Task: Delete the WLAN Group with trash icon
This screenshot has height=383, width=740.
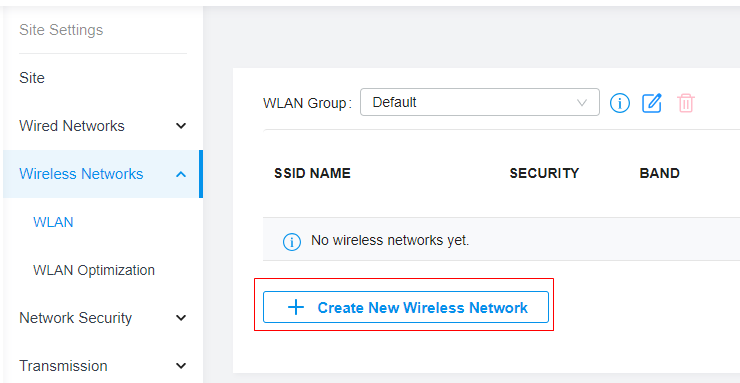Action: tap(686, 102)
